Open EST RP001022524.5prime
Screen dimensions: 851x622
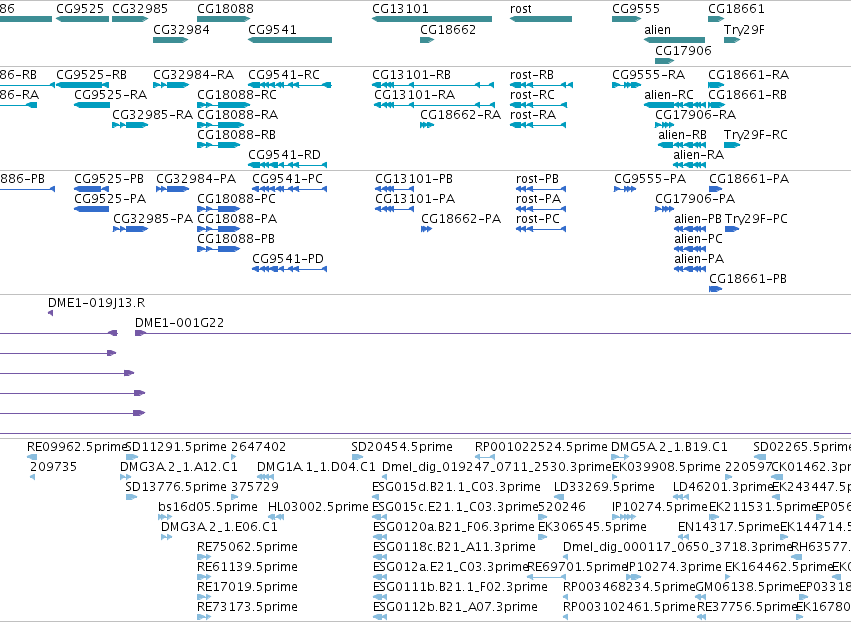tap(541, 447)
